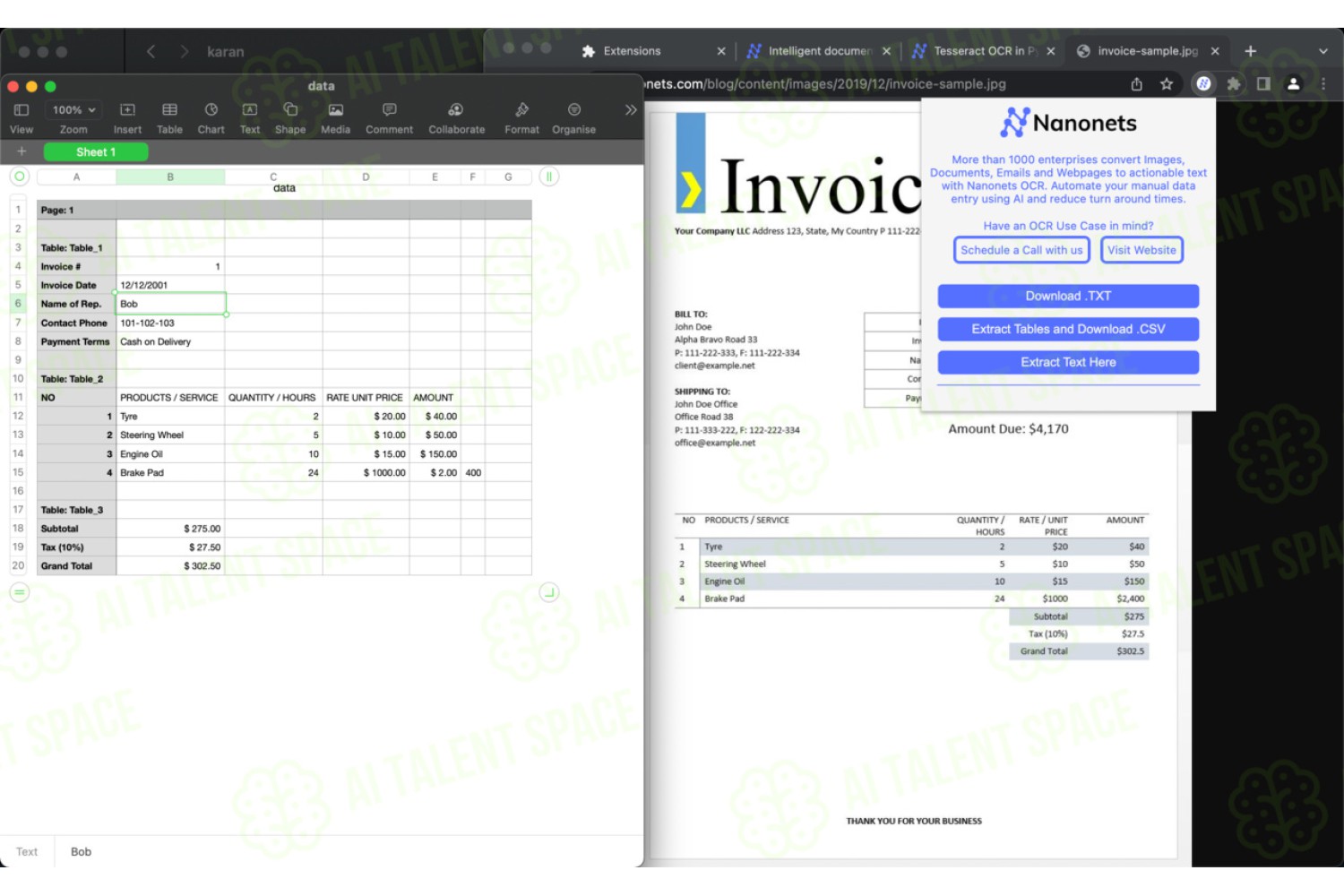
Task: Click the Brake Pad cell in spreadsheet
Action: tap(170, 473)
